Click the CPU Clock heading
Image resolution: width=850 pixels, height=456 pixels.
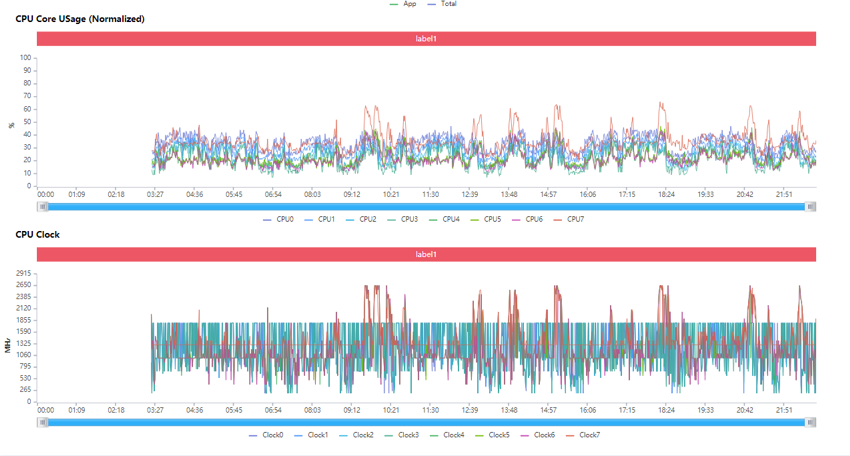pos(37,235)
